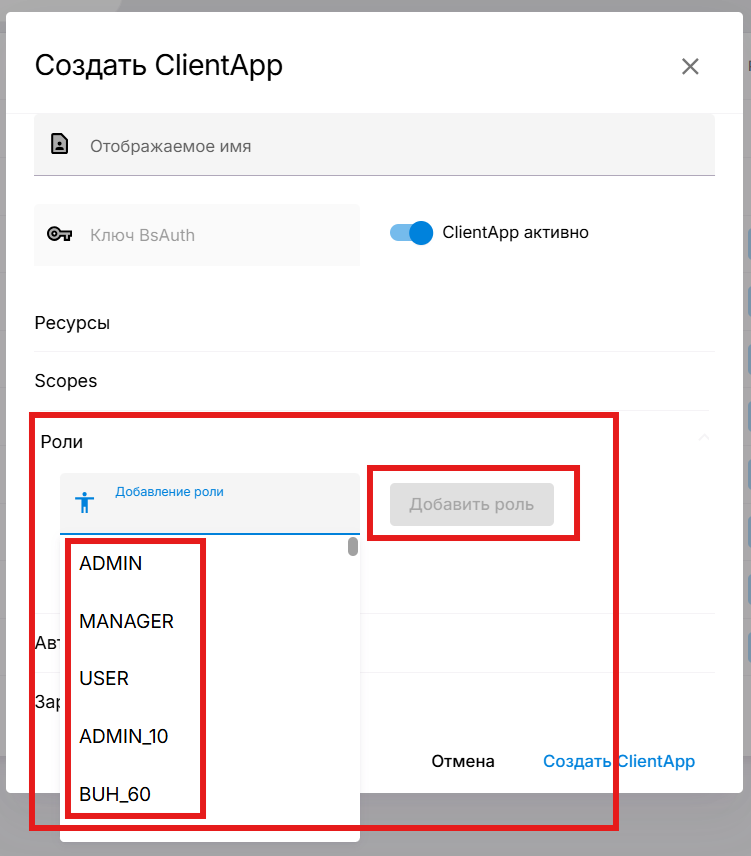Viewport: 751px width, 856px height.
Task: Choose MANAGER in the role dropdown
Action: coord(127,621)
